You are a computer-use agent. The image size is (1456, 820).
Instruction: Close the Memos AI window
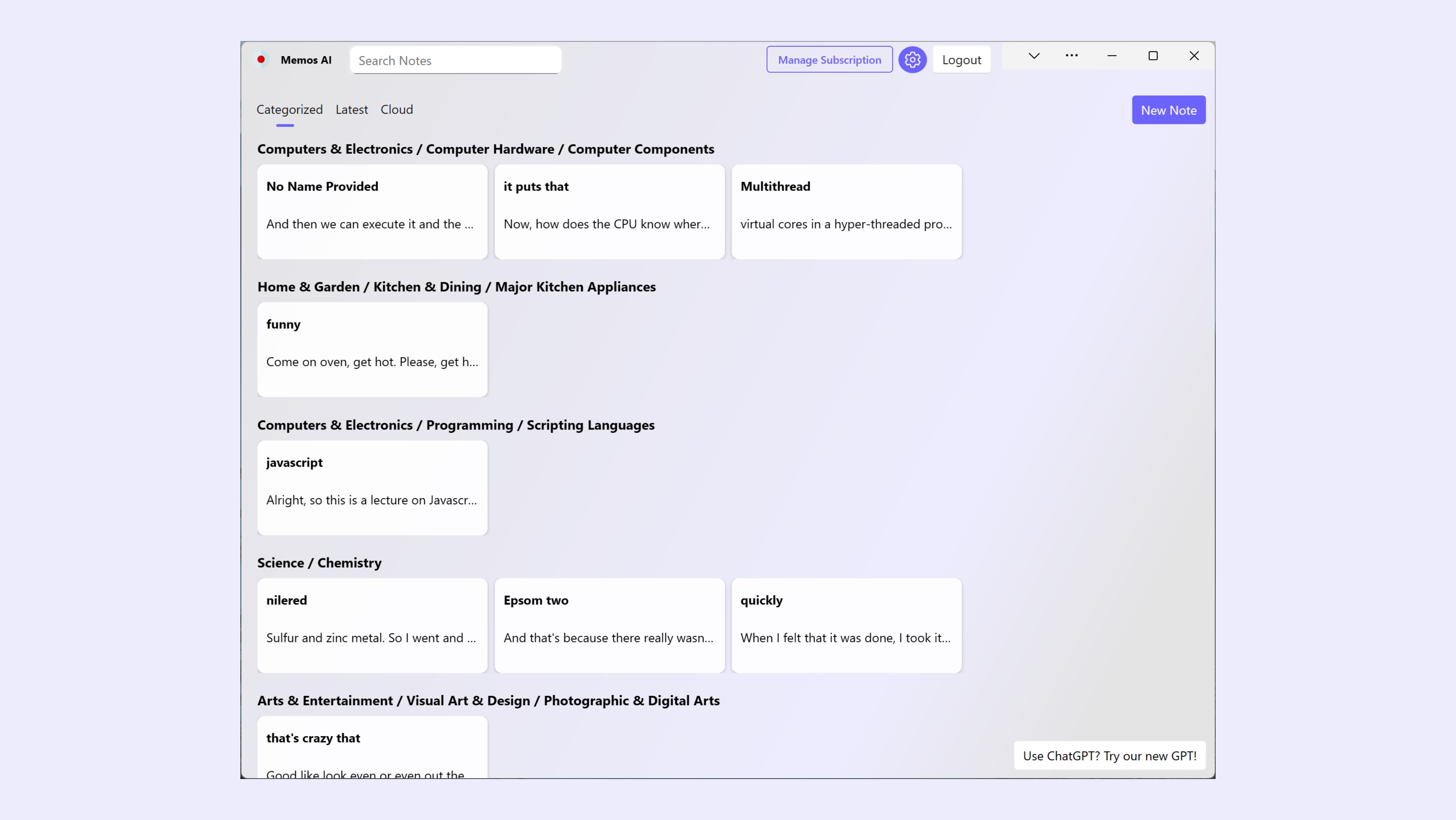pos(1194,55)
